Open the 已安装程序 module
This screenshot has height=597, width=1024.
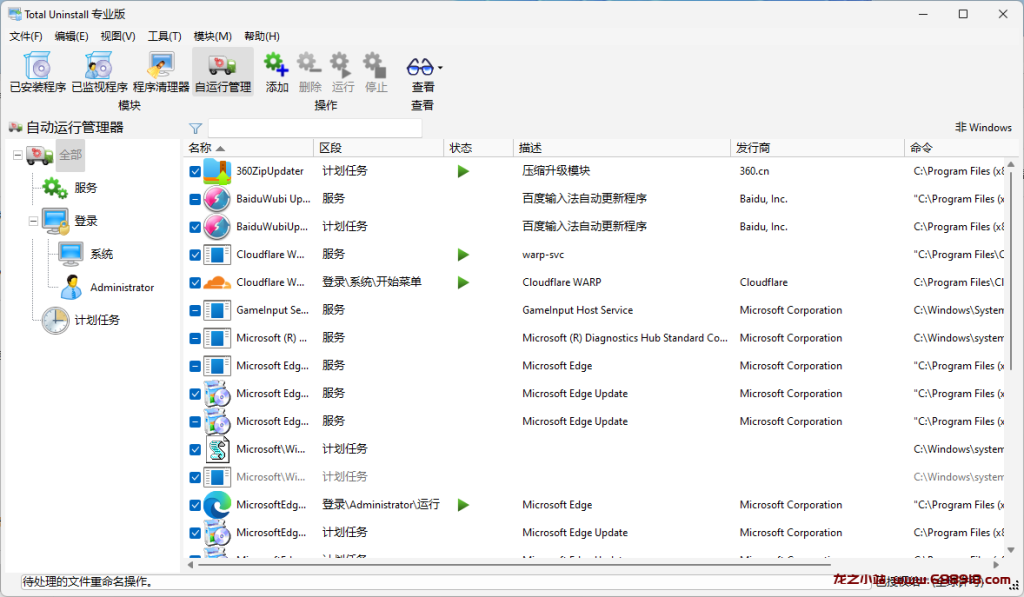[38, 72]
